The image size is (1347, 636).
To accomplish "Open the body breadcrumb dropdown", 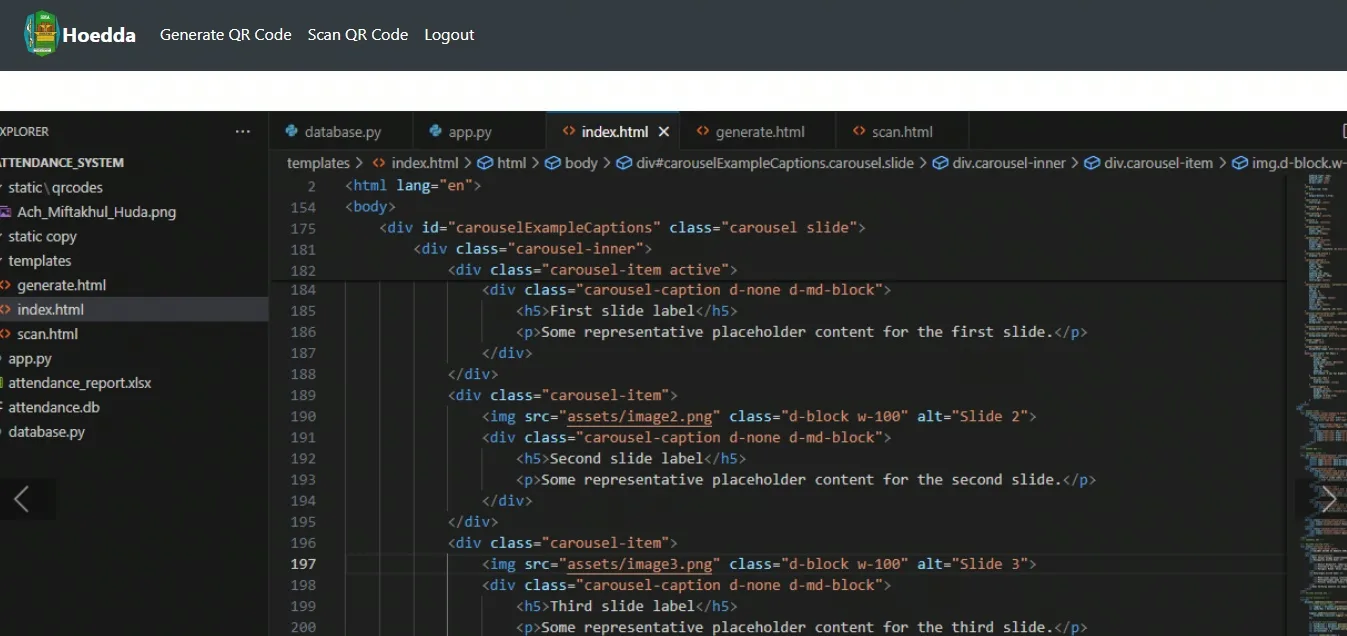I will pos(581,163).
